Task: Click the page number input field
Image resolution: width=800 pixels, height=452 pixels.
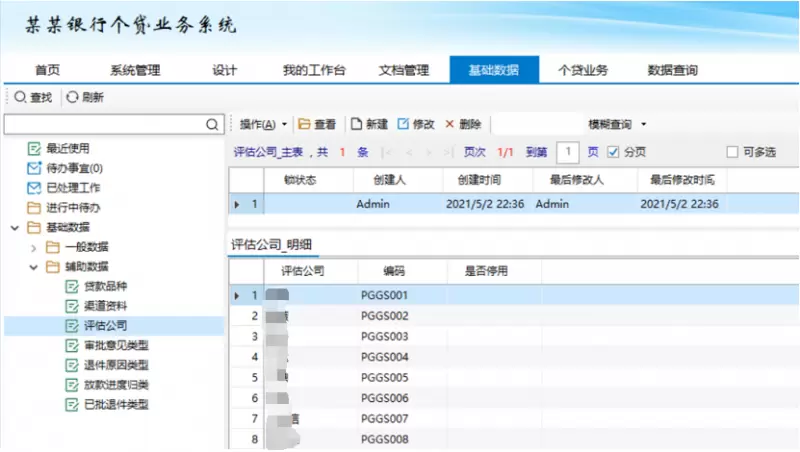Action: pos(568,152)
